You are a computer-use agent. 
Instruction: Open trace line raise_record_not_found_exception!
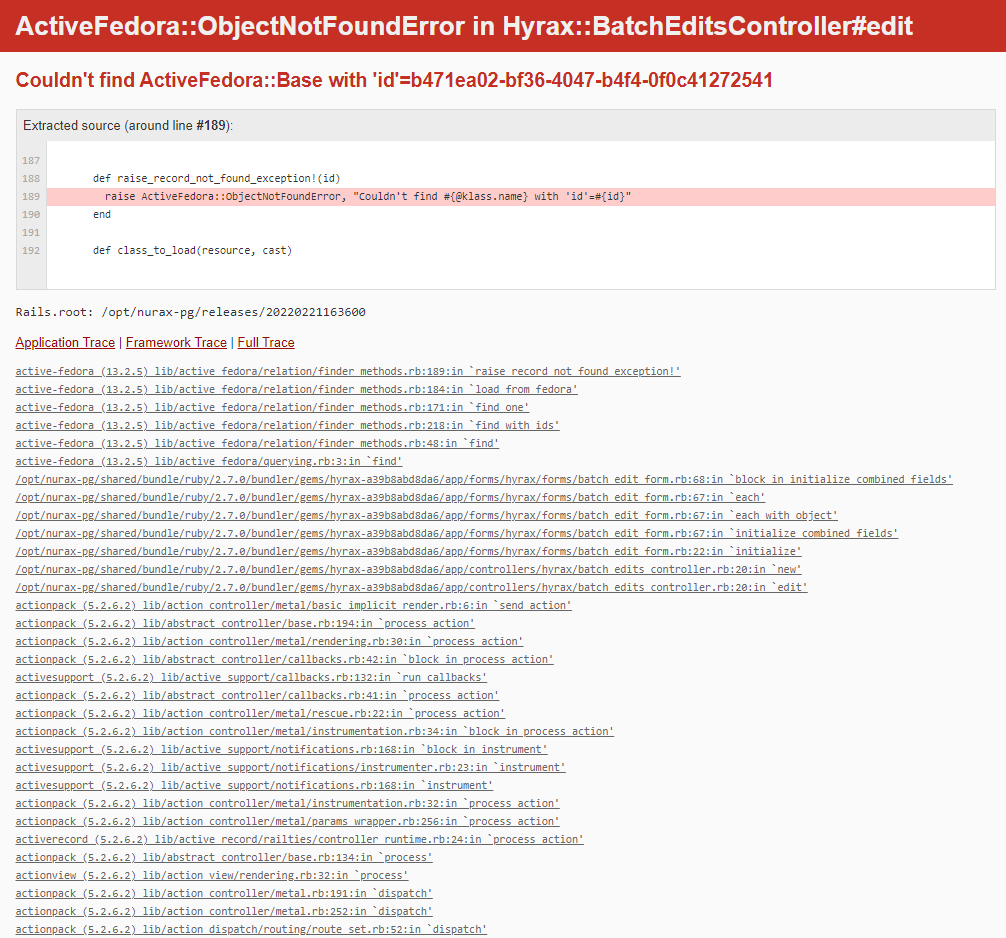point(348,371)
